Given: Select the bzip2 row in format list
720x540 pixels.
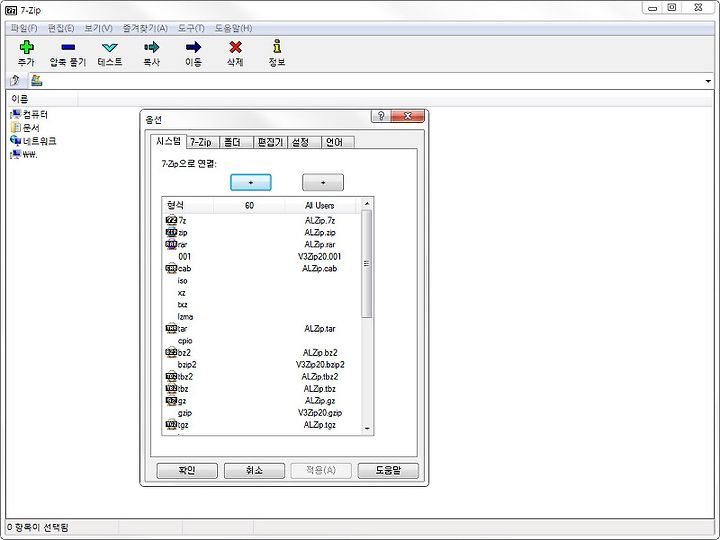Looking at the screenshot, I should tap(262, 365).
